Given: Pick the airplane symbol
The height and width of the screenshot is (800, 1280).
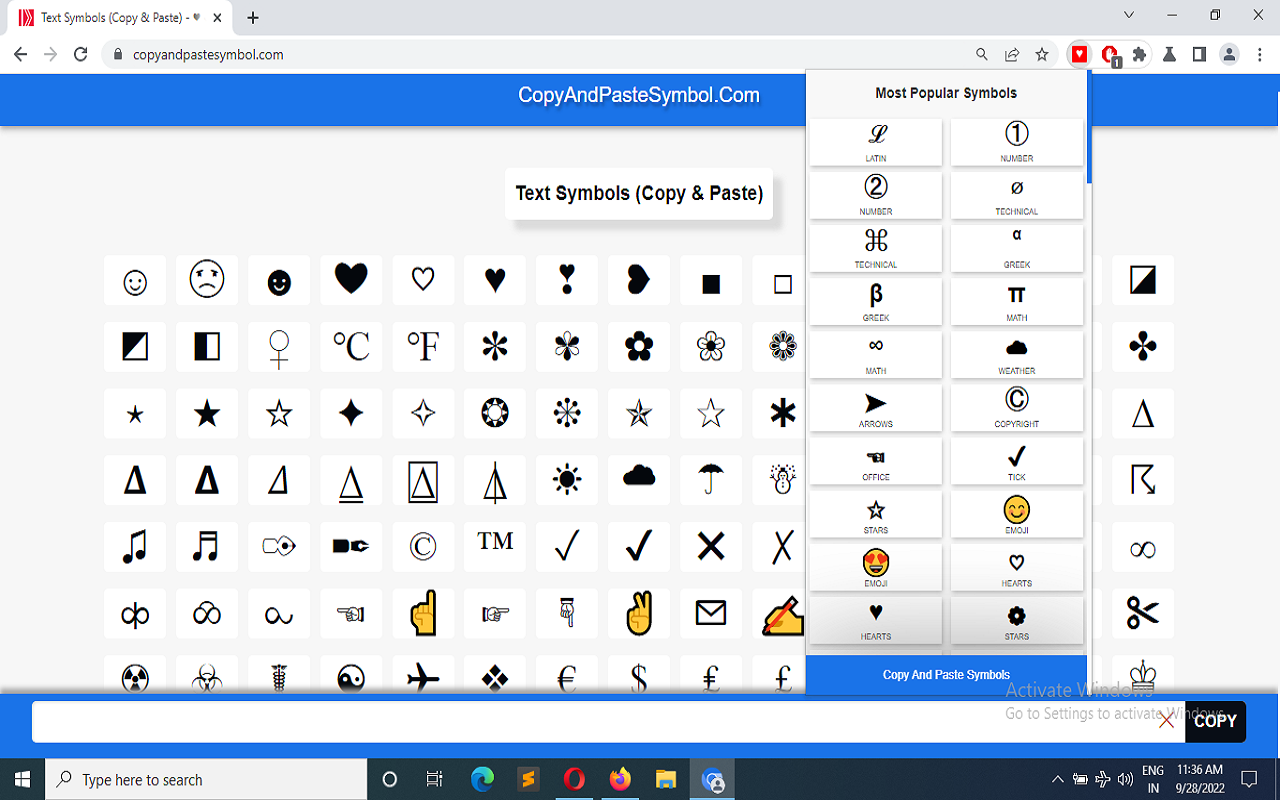Looking at the screenshot, I should point(423,675).
